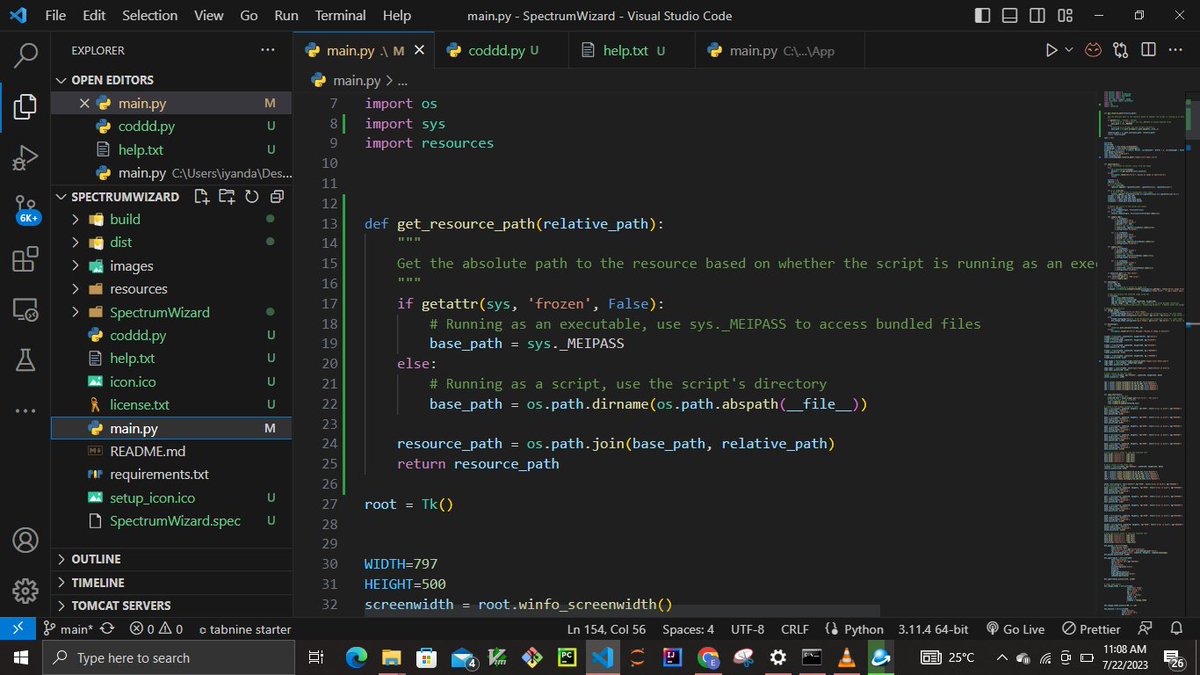
Task: Open the Terminal menu
Action: click(x=340, y=16)
